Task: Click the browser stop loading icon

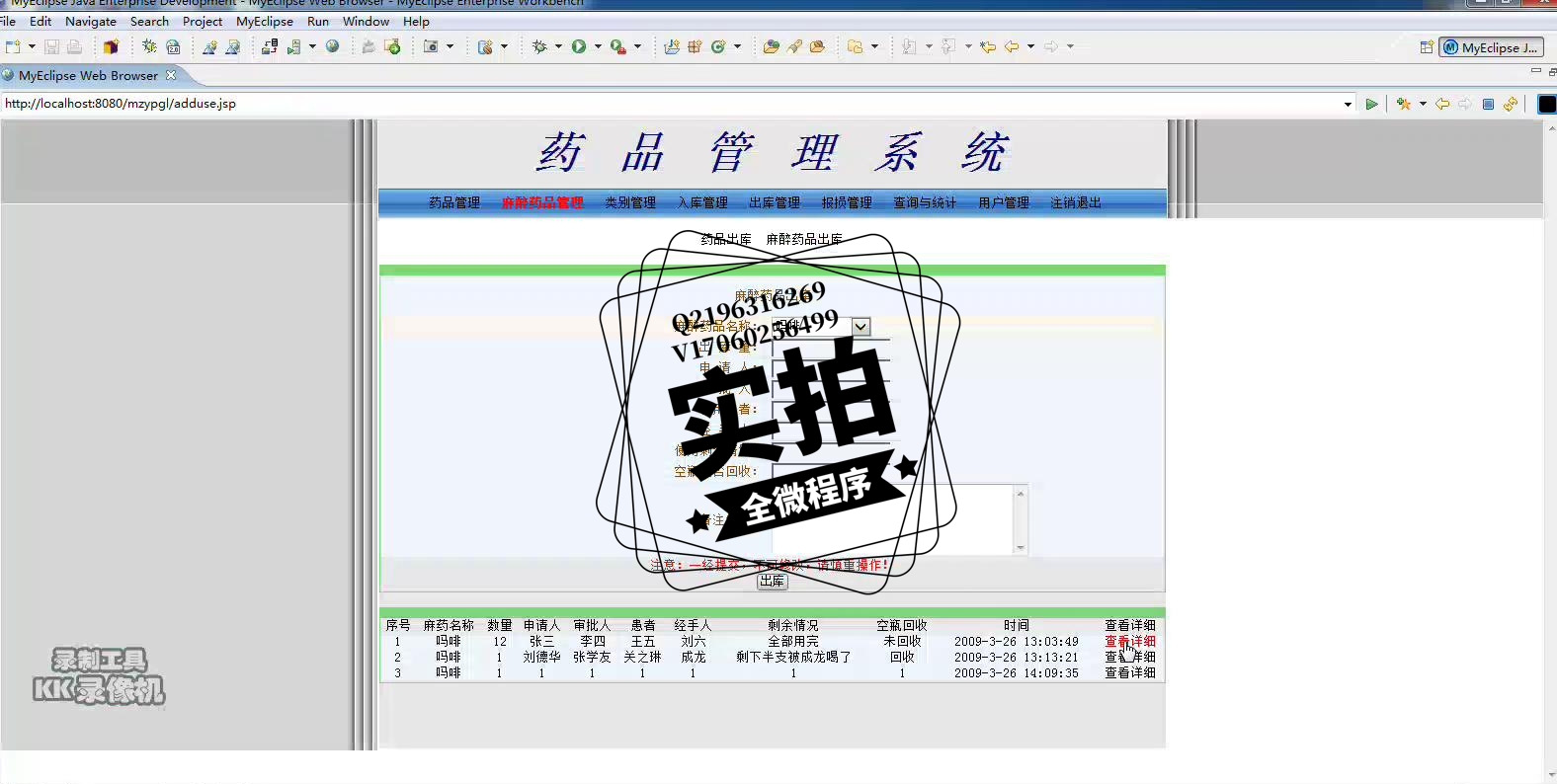Action: point(1488,104)
